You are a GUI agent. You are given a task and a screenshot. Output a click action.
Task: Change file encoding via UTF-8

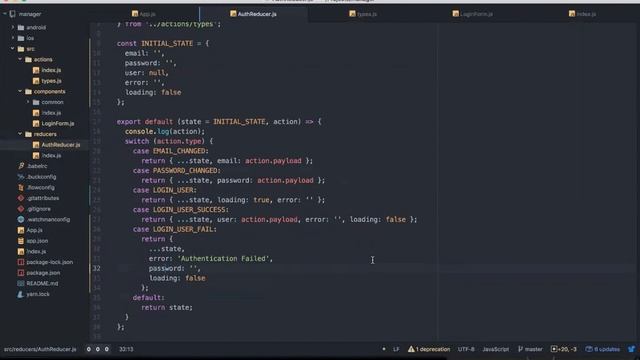tap(466, 349)
